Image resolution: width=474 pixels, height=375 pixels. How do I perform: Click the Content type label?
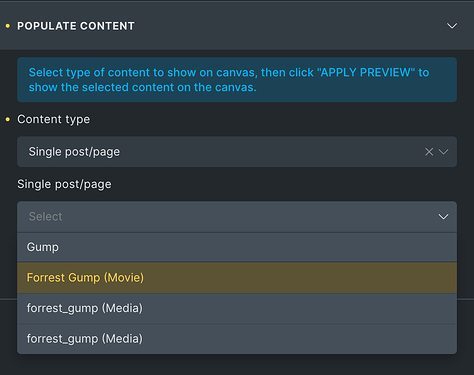pos(53,119)
